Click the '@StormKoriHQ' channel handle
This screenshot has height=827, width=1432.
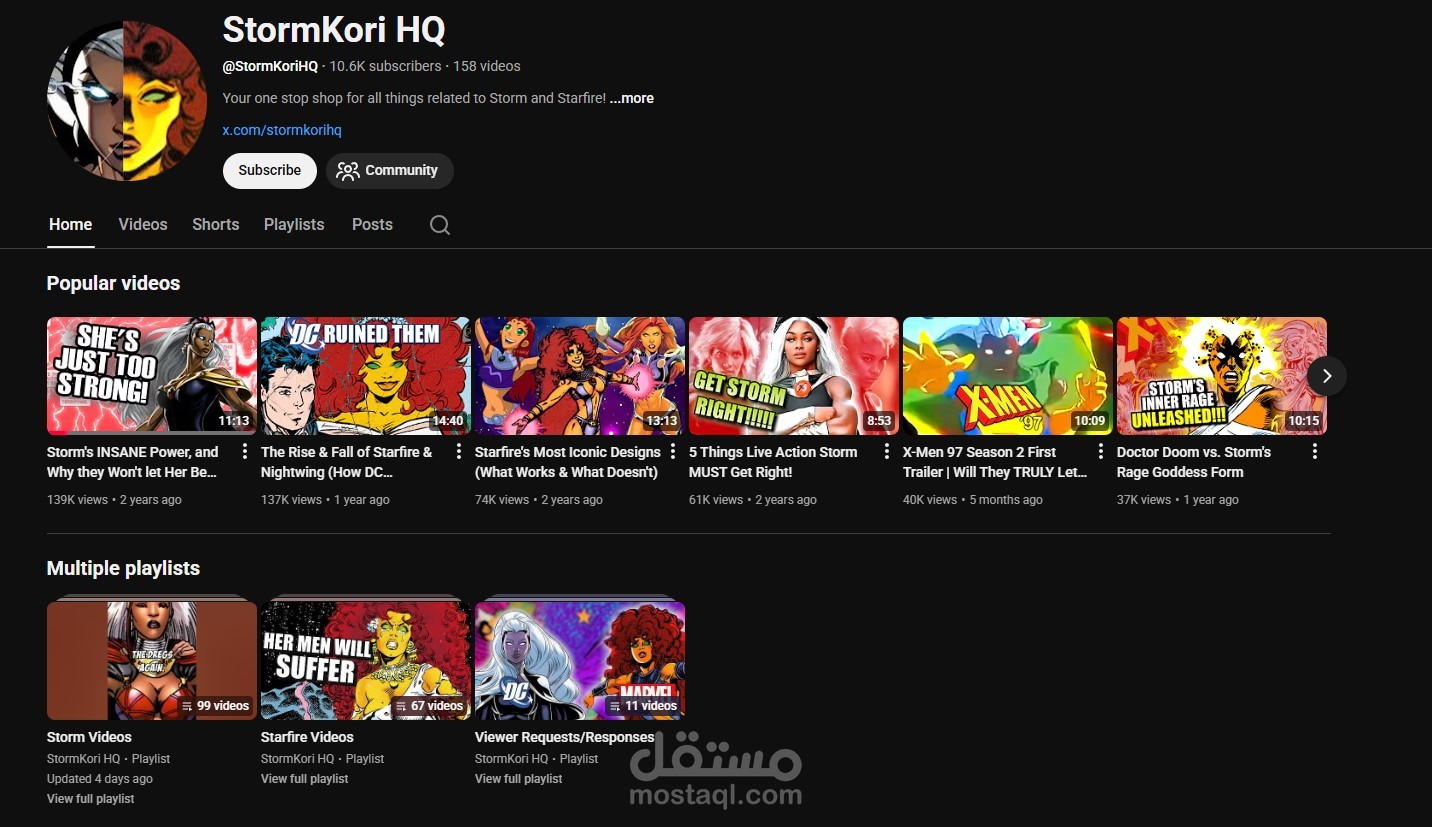coord(270,66)
